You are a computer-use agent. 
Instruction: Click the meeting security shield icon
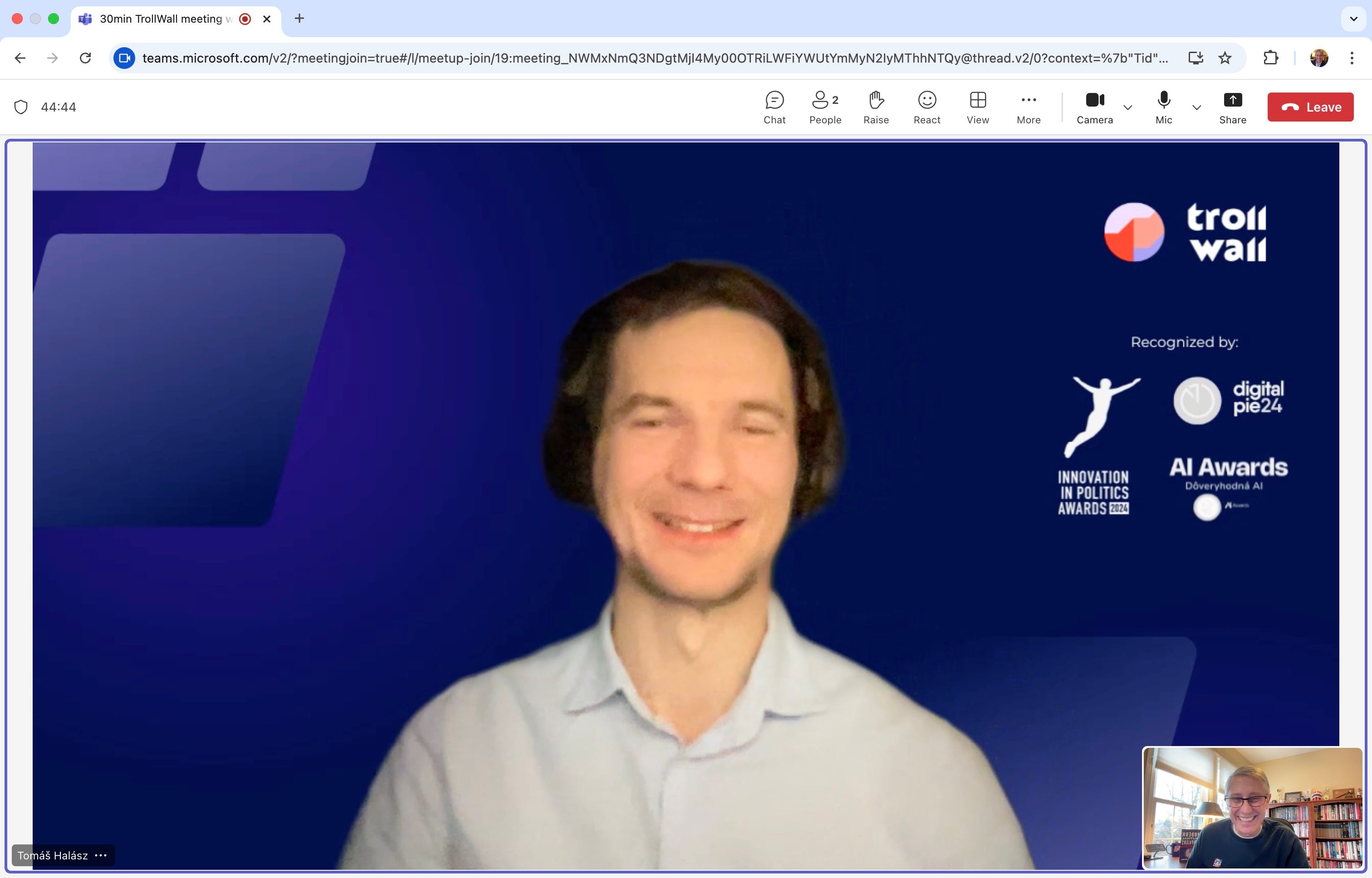[x=21, y=107]
